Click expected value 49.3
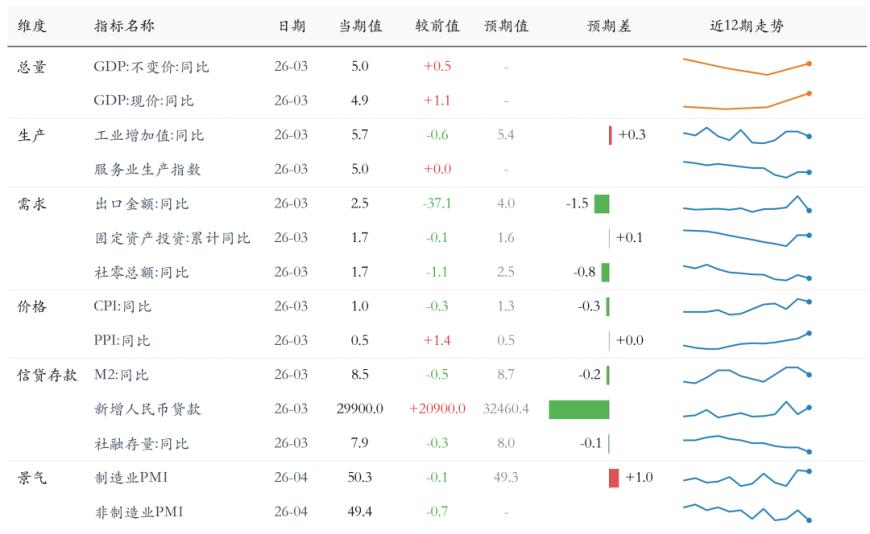870x534 pixels. pyautogui.click(x=506, y=477)
